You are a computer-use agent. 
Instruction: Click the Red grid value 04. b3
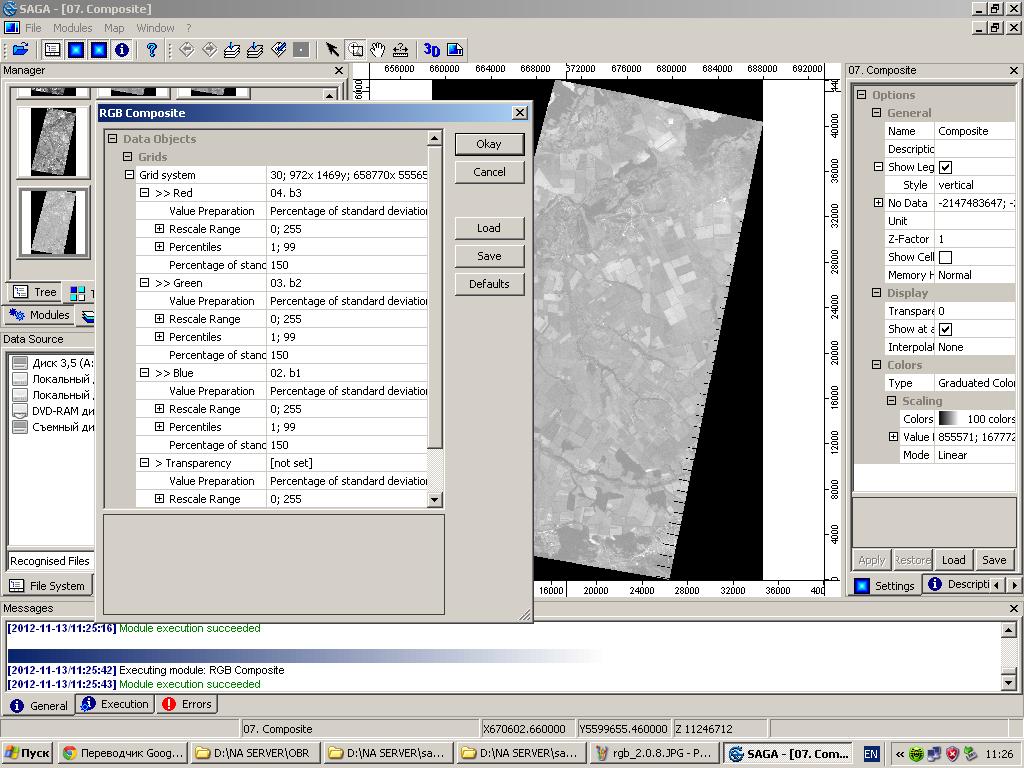[286, 193]
